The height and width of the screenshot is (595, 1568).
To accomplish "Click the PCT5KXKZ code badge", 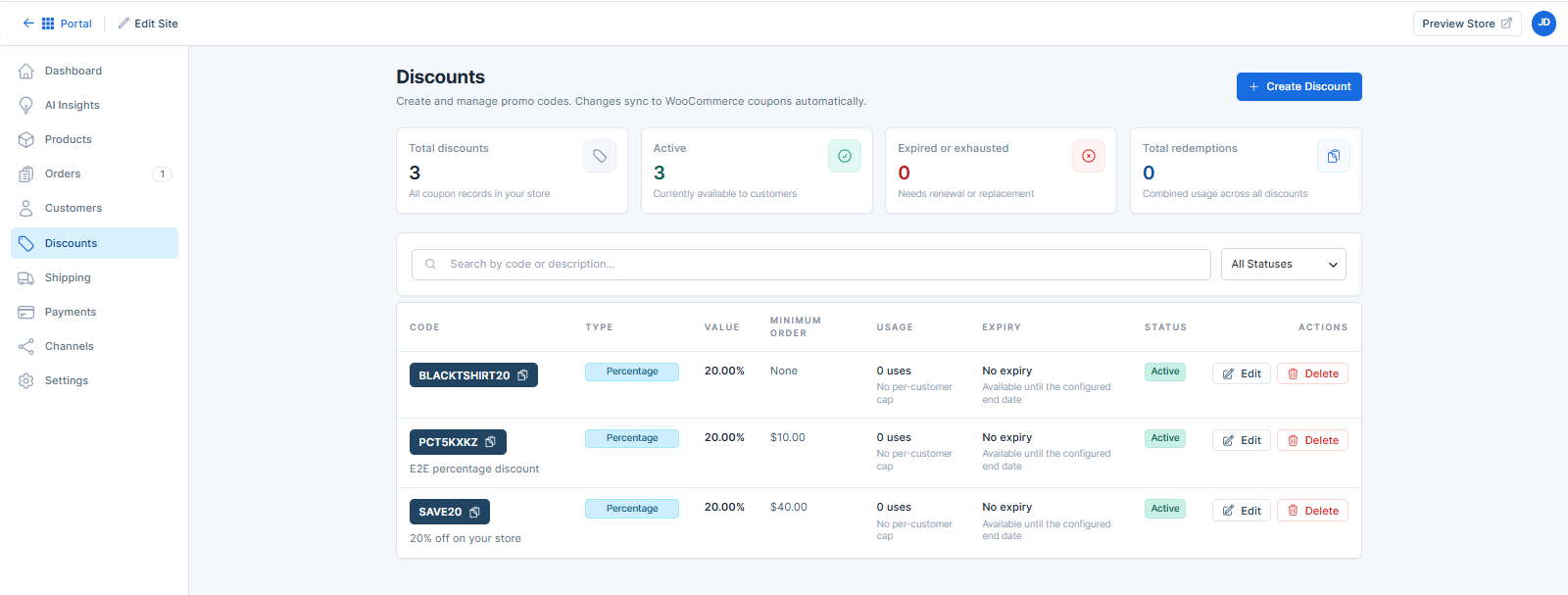I will click(x=458, y=442).
